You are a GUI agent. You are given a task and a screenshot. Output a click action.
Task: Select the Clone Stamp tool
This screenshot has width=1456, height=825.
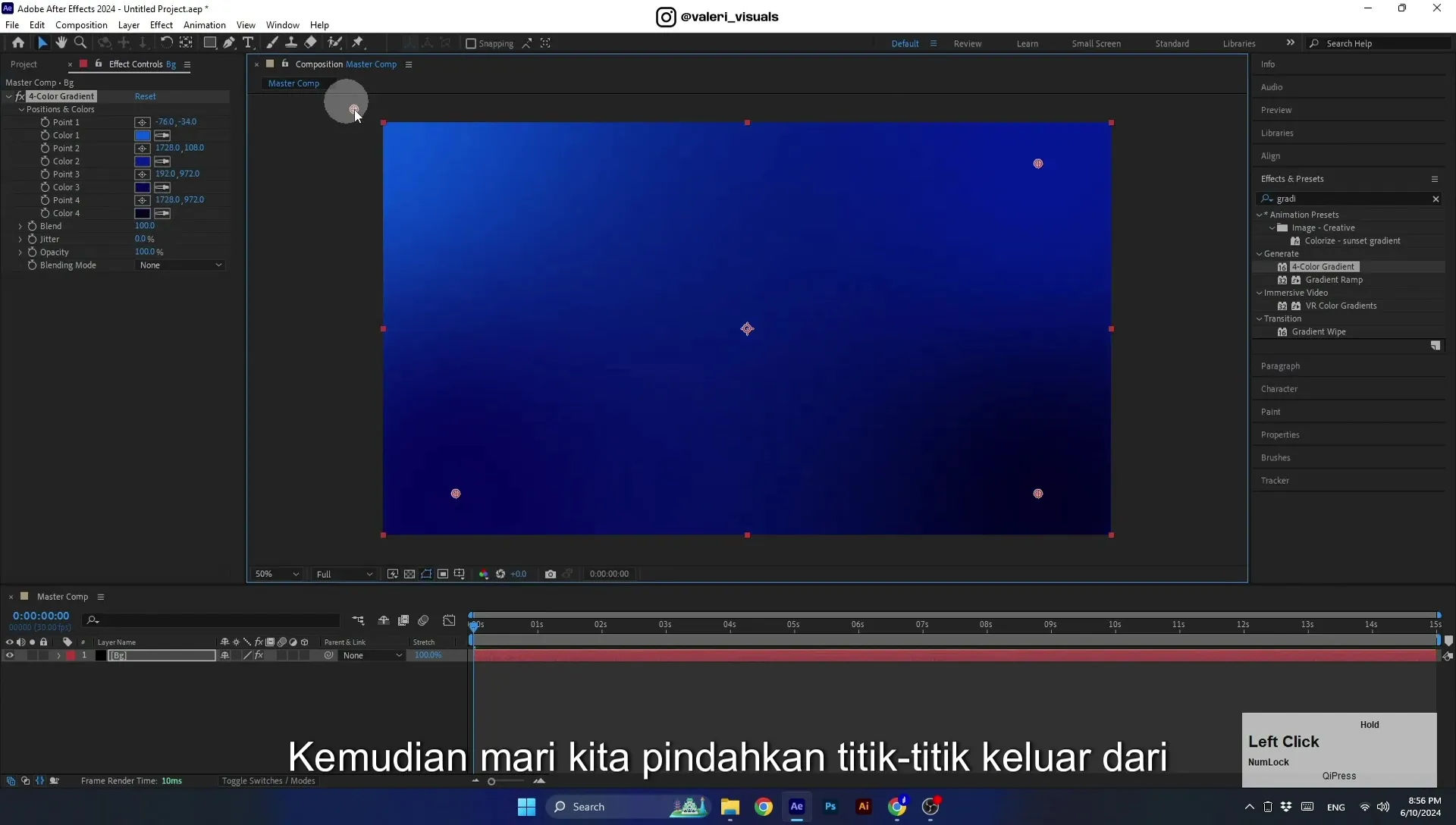291,43
